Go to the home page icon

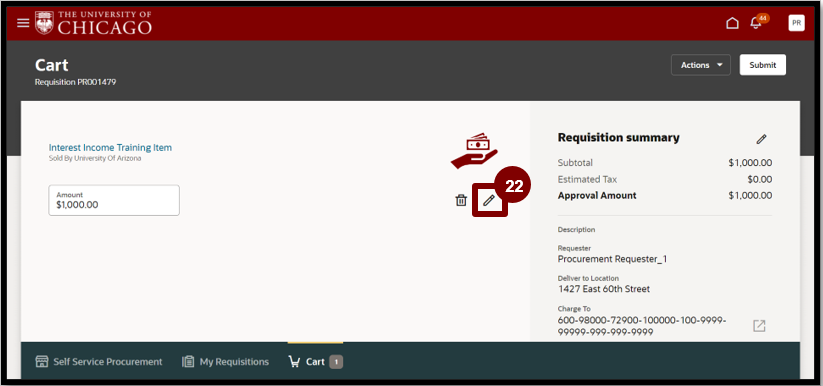(x=732, y=23)
